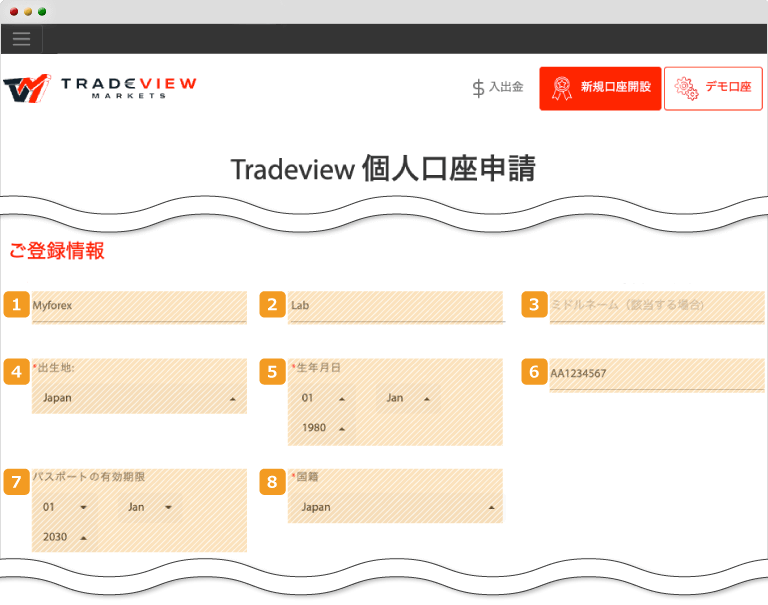Click the Tradeview 個人口座申請 page title

(383, 169)
